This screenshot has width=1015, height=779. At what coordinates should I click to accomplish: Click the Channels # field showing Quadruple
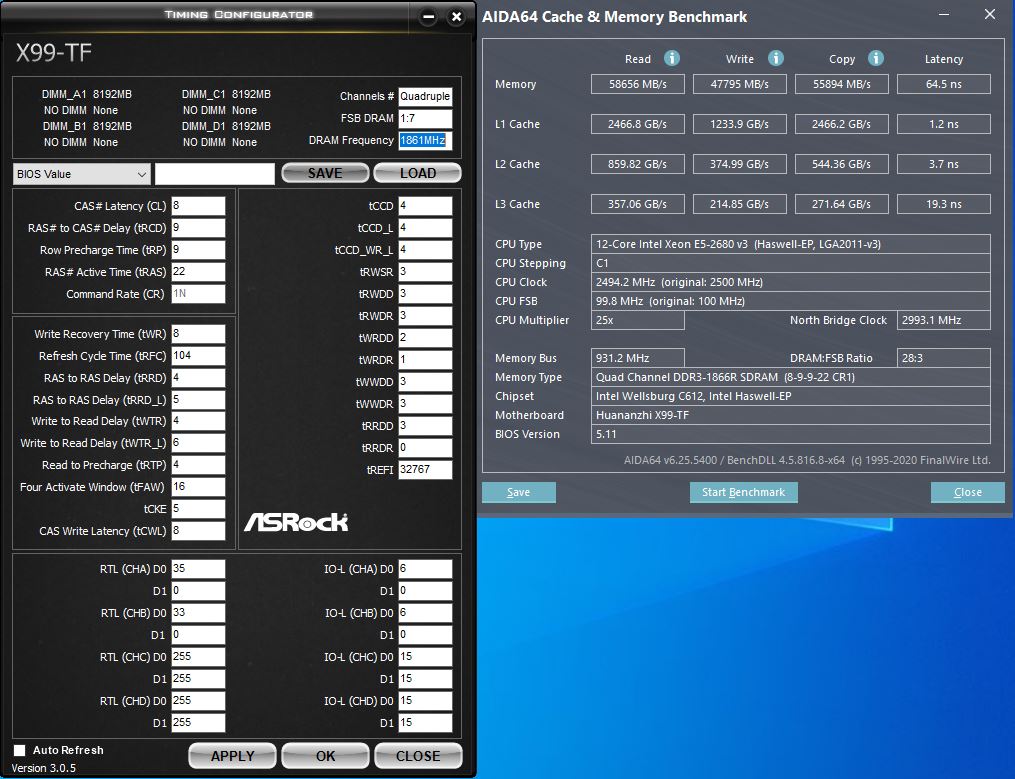(425, 96)
